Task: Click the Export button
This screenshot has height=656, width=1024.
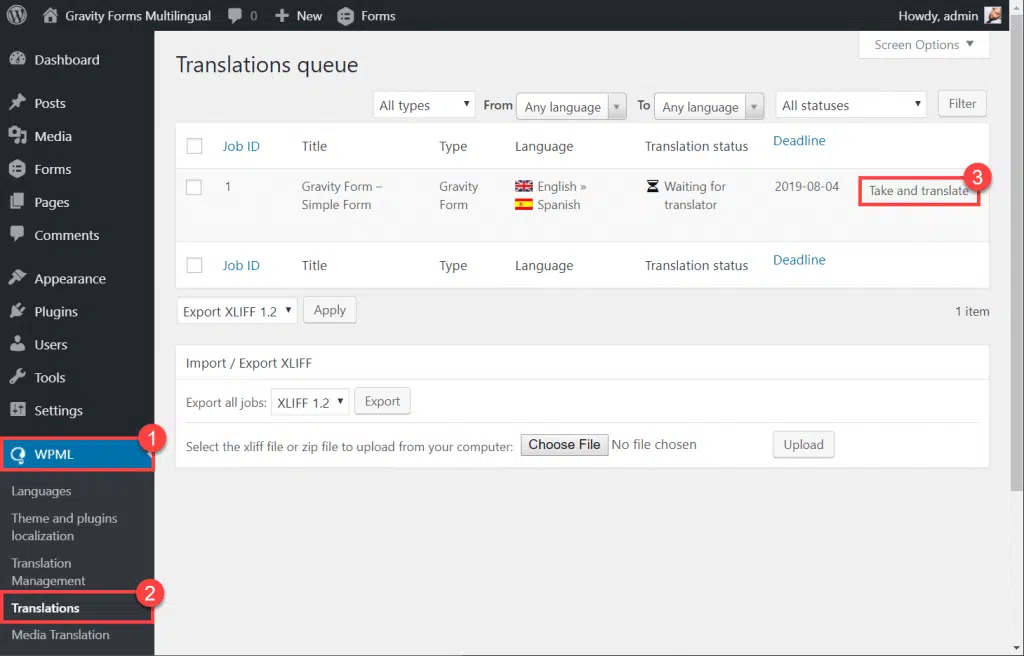Action: coord(382,401)
